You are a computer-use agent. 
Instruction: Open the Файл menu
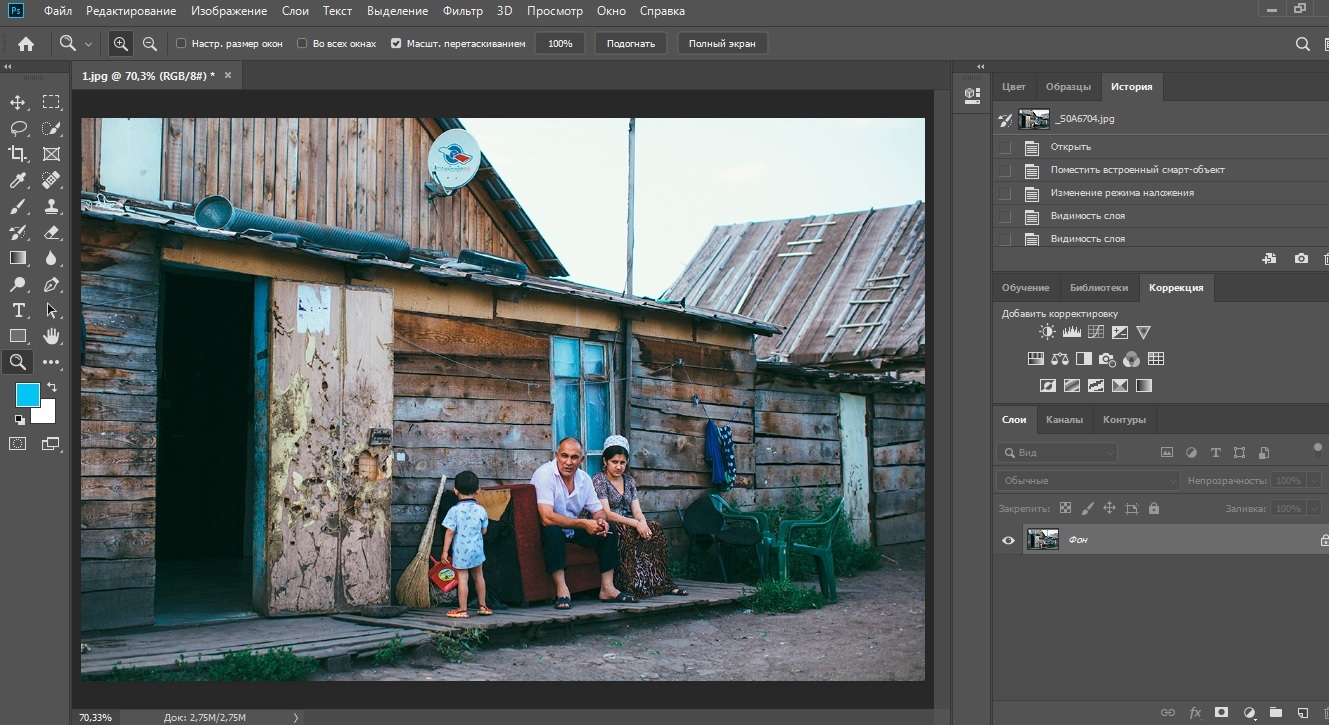click(x=58, y=11)
